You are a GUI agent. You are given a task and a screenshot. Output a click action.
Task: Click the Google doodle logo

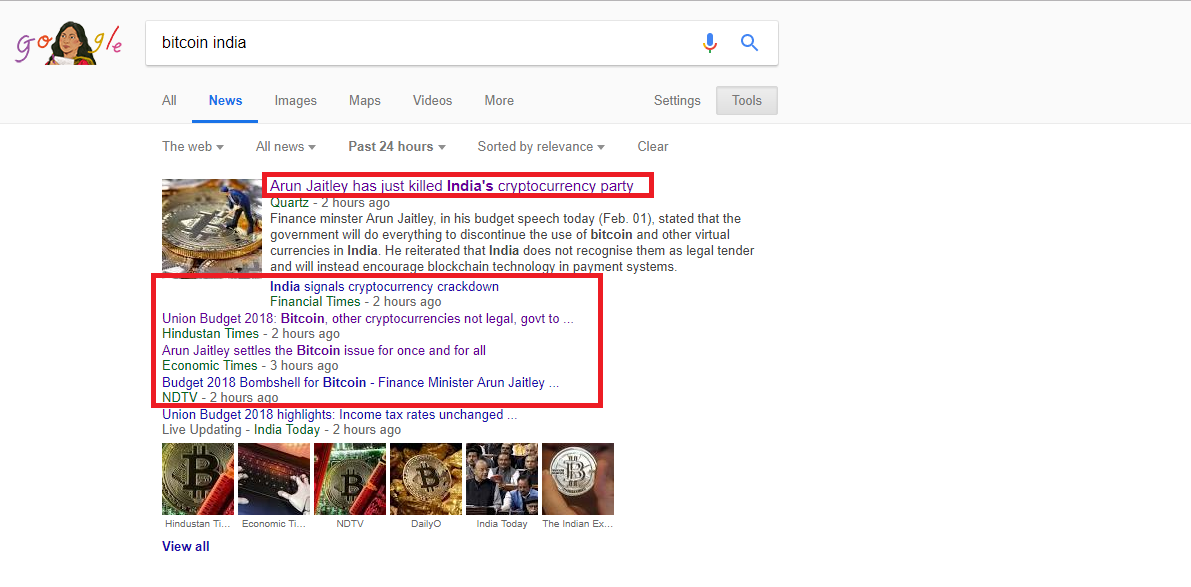[x=69, y=43]
